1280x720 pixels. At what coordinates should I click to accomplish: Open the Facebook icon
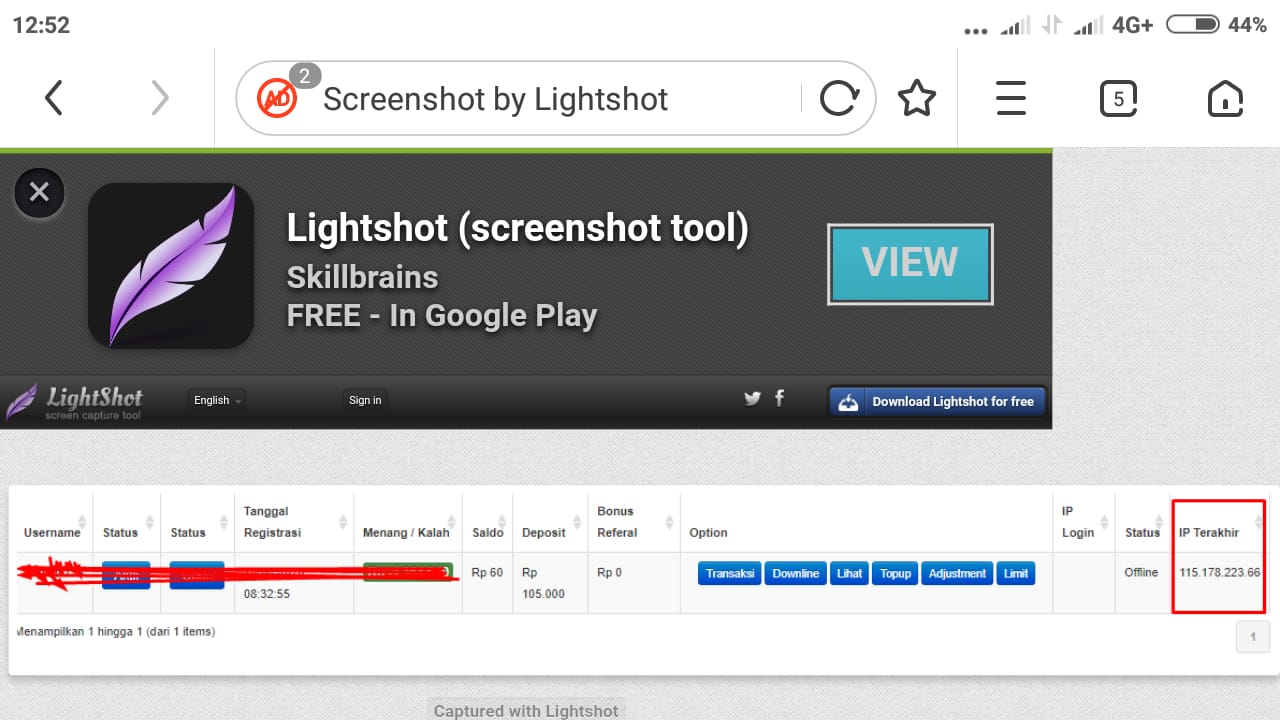pos(780,398)
